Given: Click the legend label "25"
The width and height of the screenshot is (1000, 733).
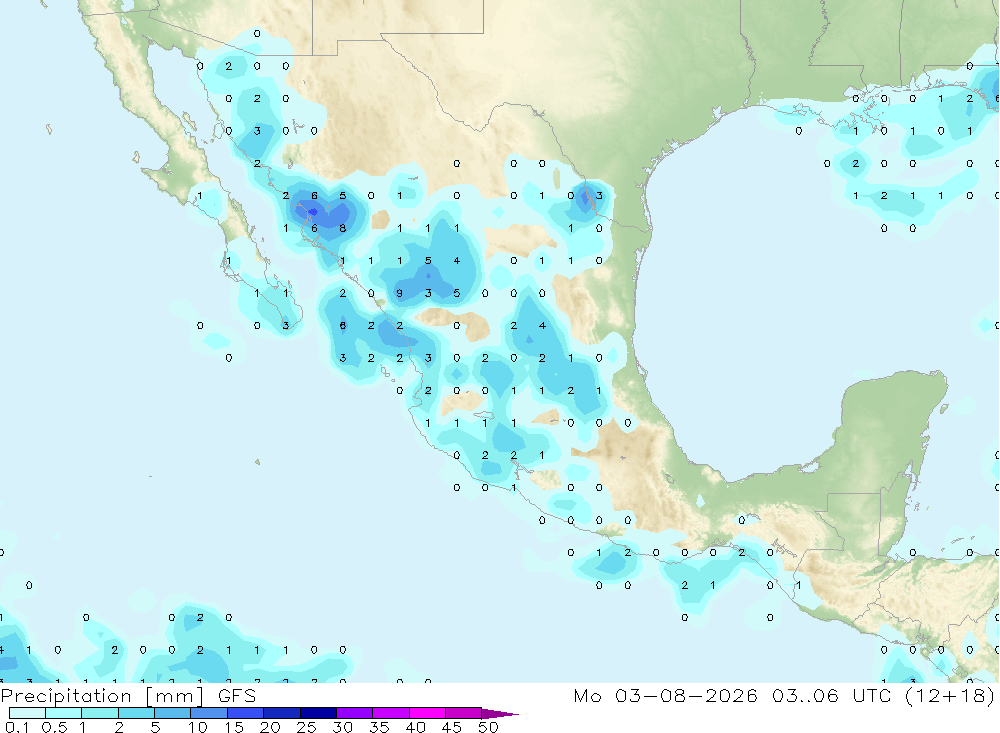Looking at the screenshot, I should pos(307,727).
